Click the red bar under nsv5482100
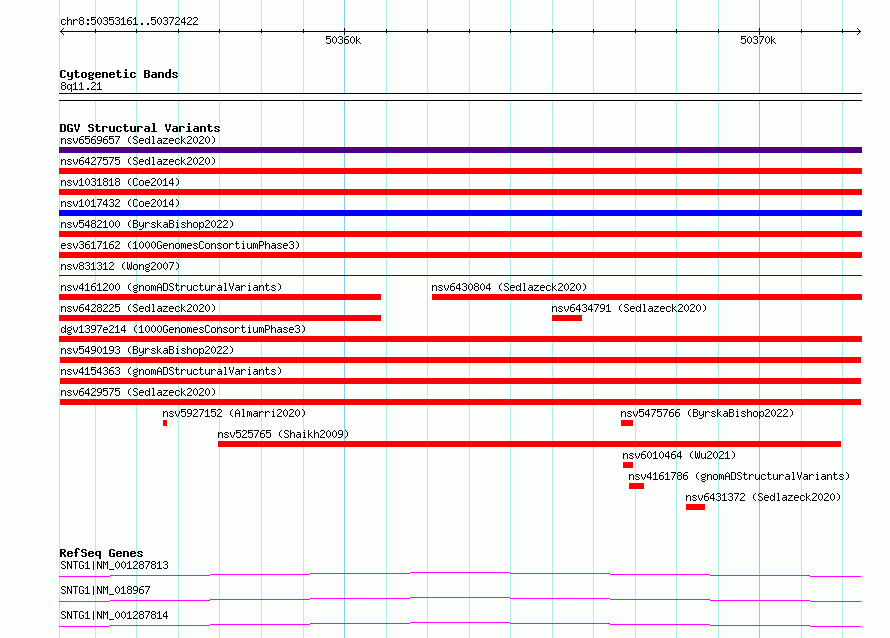This screenshot has height=638, width=890. (460, 234)
